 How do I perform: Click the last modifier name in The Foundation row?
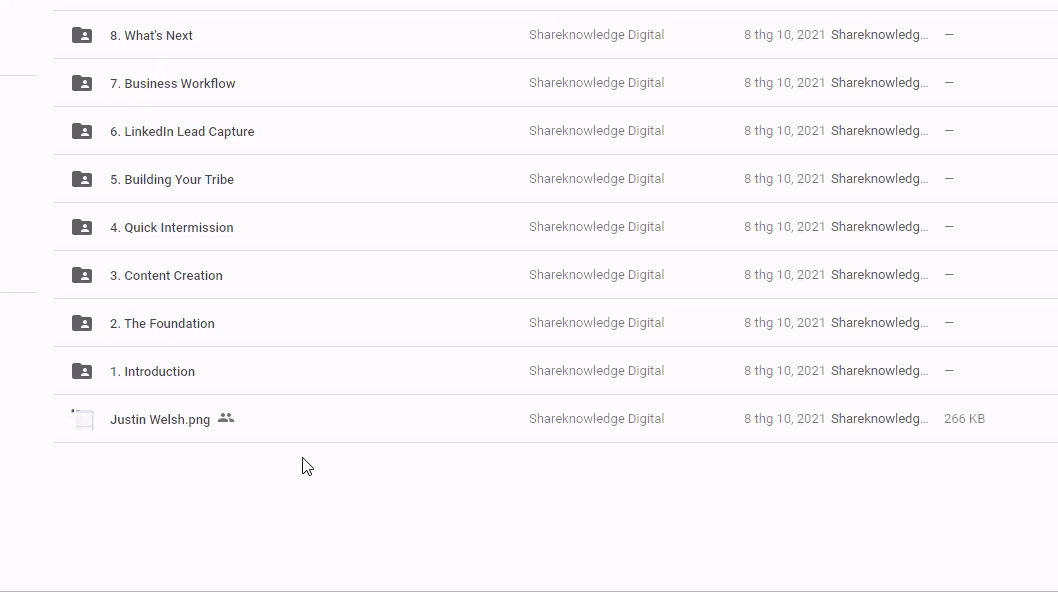[x=879, y=323]
